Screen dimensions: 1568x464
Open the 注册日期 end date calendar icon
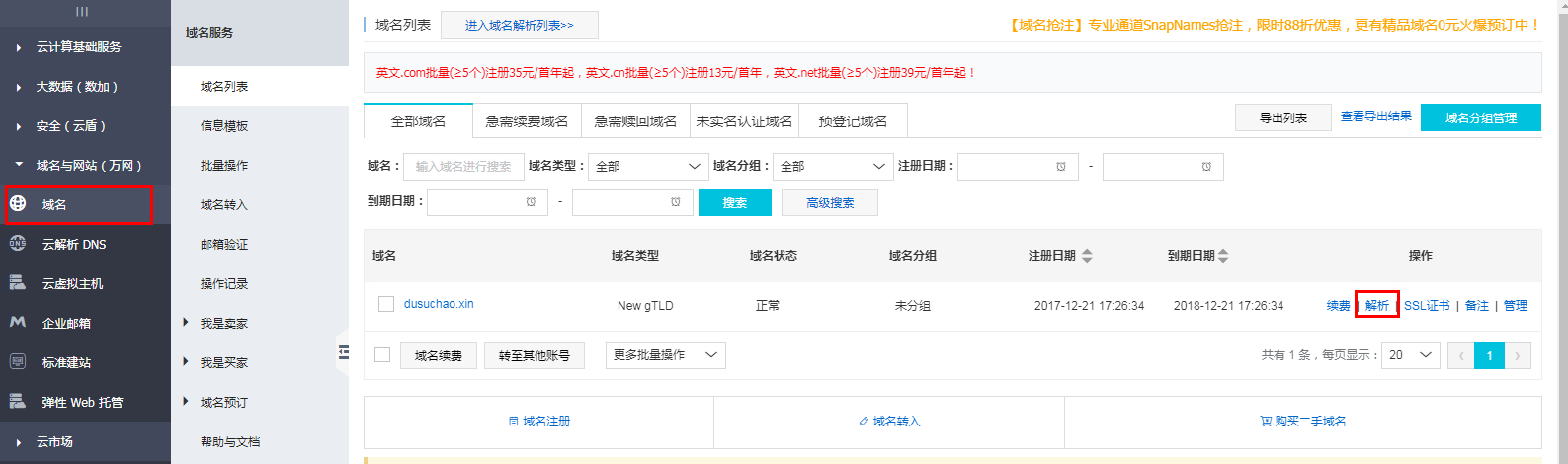(1206, 167)
